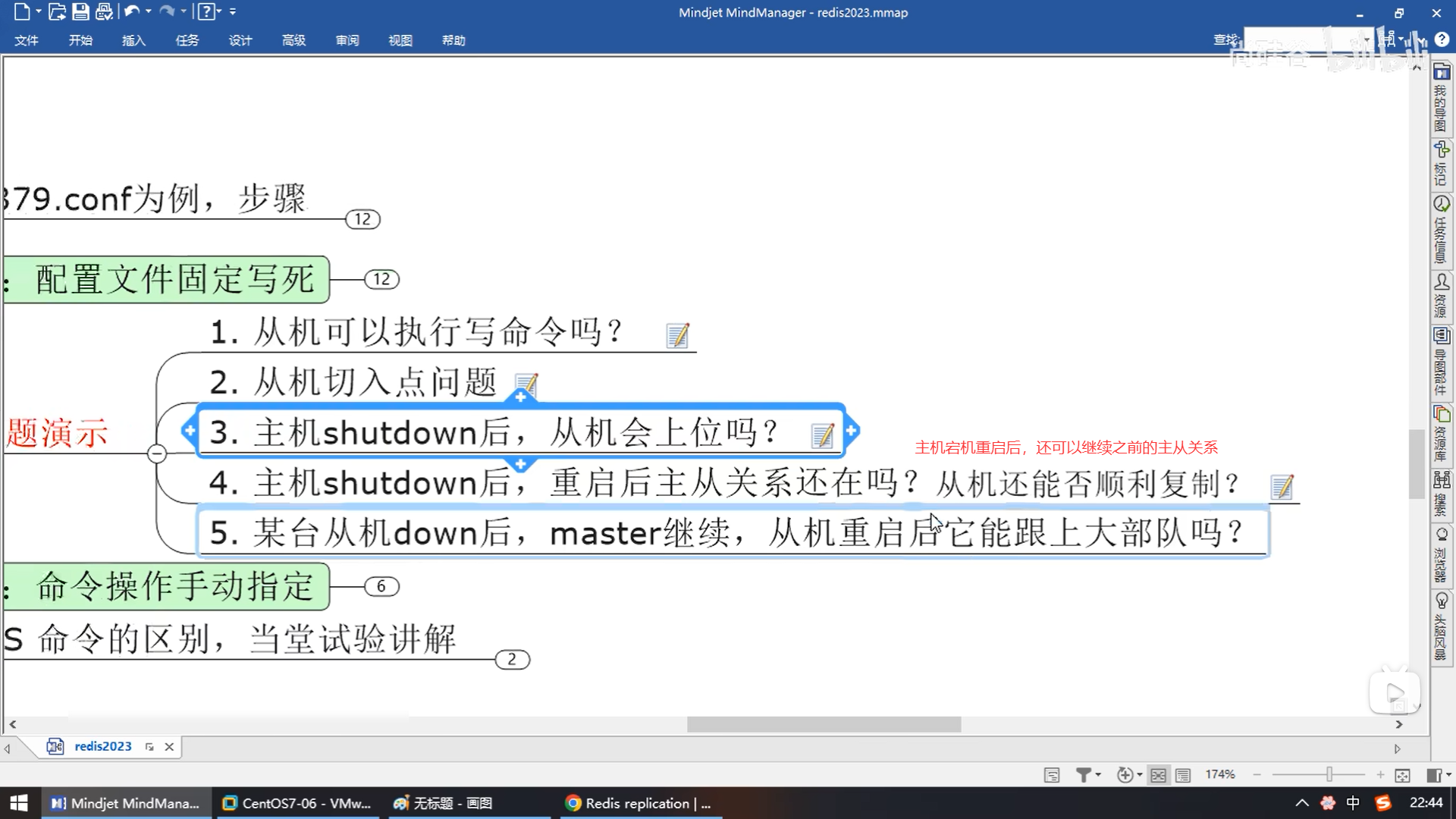The height and width of the screenshot is (819, 1456).
Task: Collapse the 题演示 branch minus circle
Action: (x=157, y=453)
